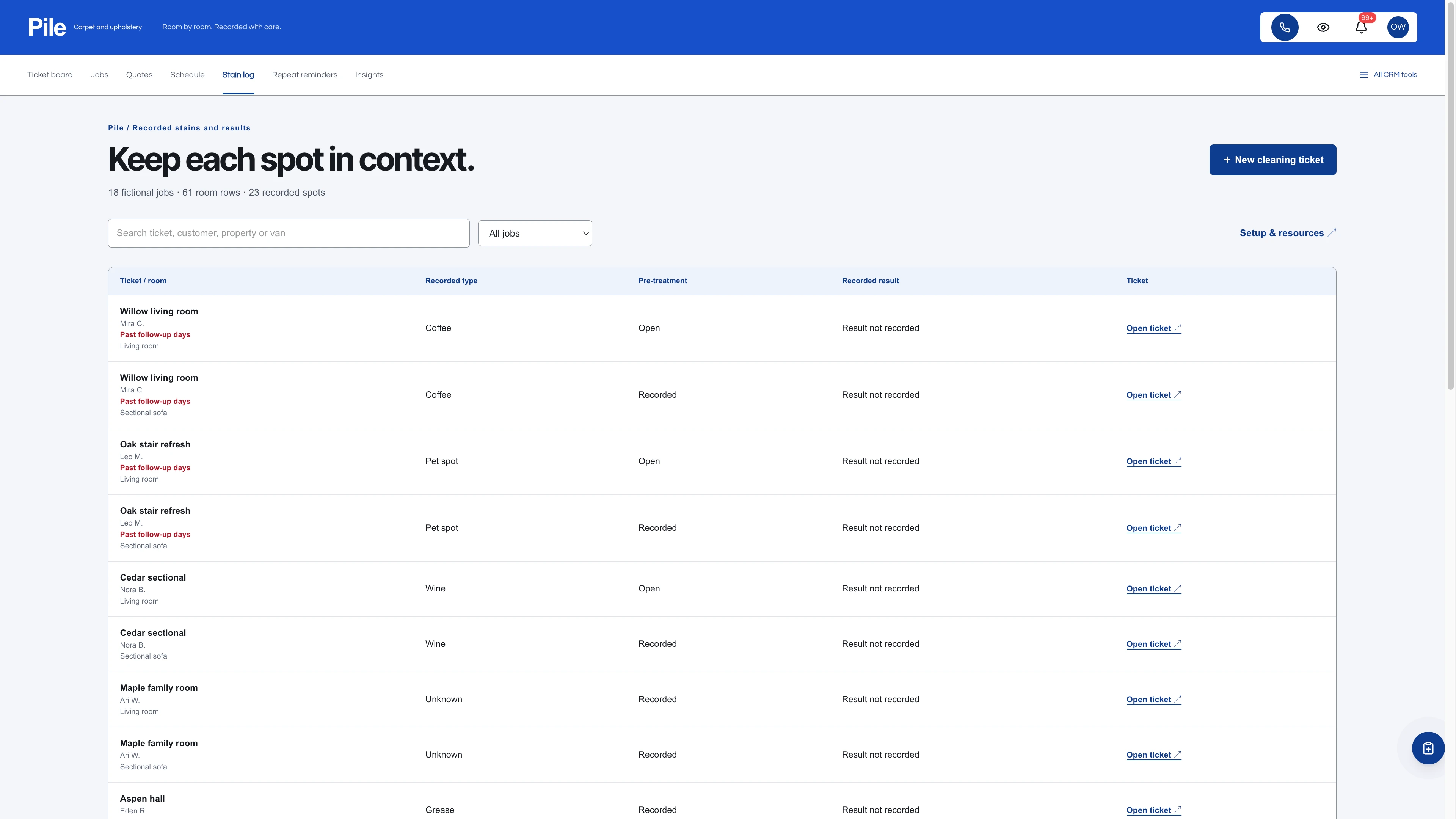Open the Repeat reminders tab

pyautogui.click(x=304, y=75)
